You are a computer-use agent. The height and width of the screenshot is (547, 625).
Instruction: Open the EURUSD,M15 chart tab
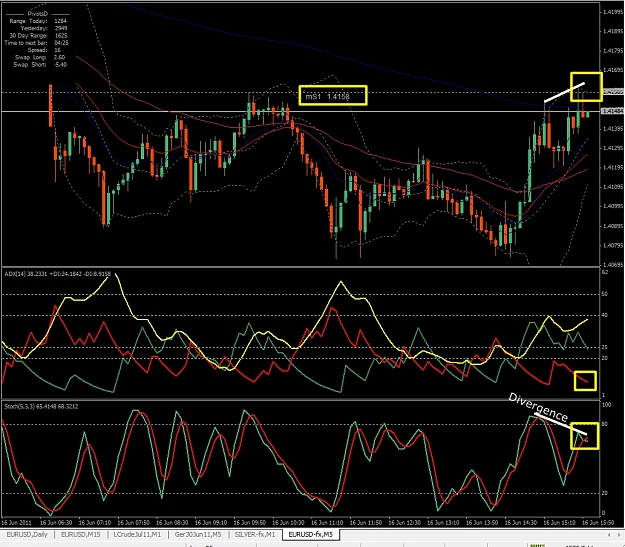click(80, 535)
